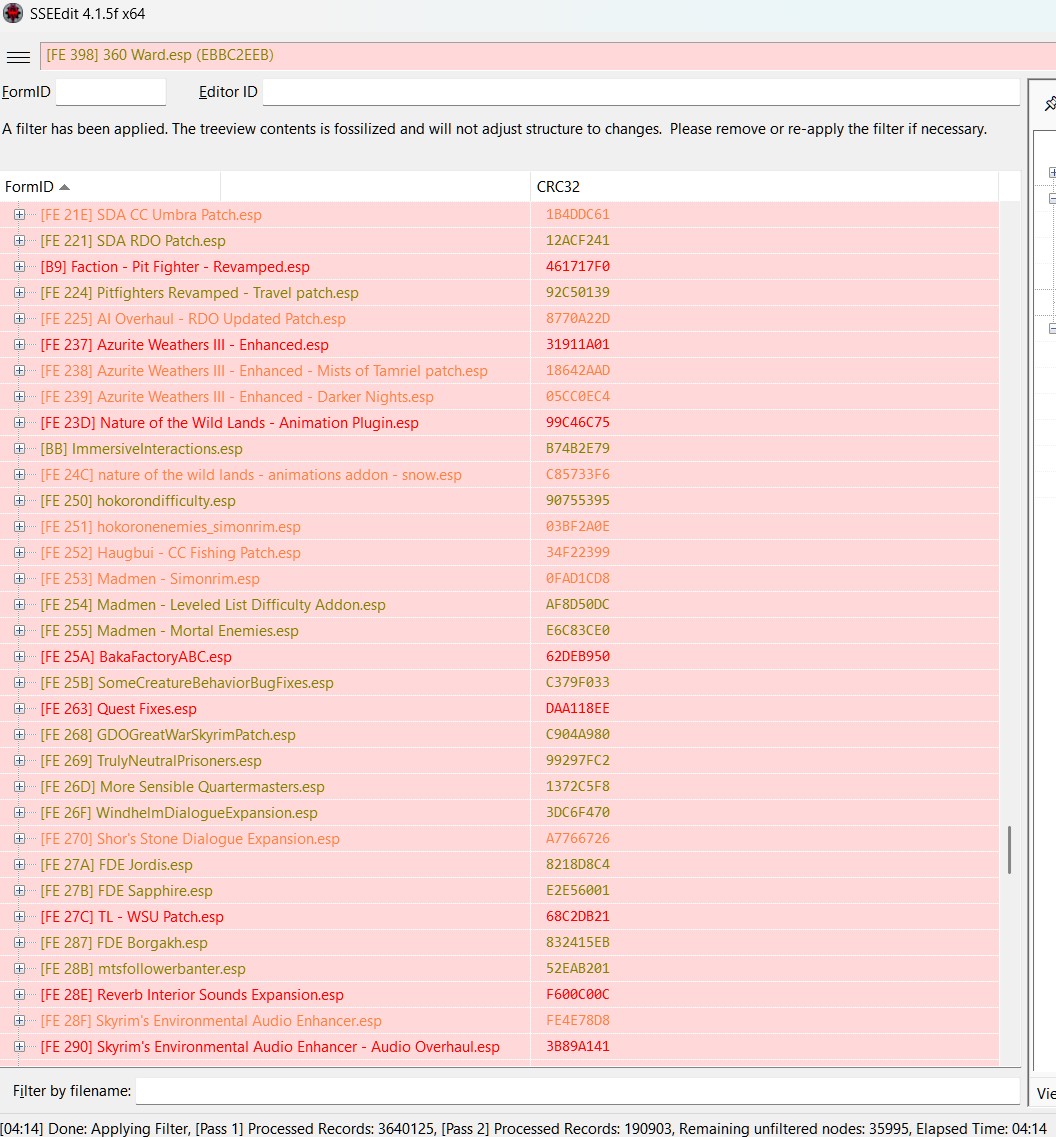This screenshot has width=1056, height=1137.
Task: Focus the Editor ID input field
Action: coord(641,92)
